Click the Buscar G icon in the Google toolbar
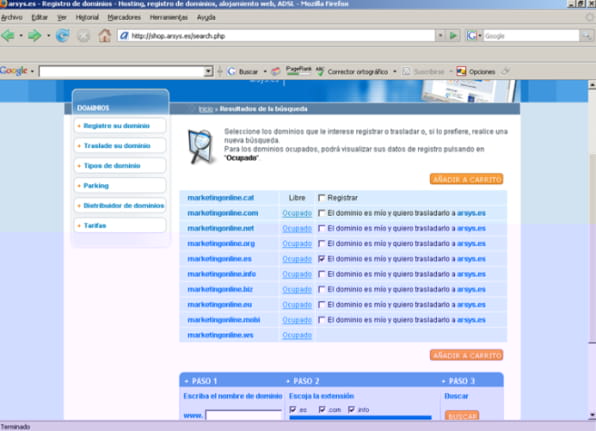Viewport: 596px width, 431px height. pos(231,71)
